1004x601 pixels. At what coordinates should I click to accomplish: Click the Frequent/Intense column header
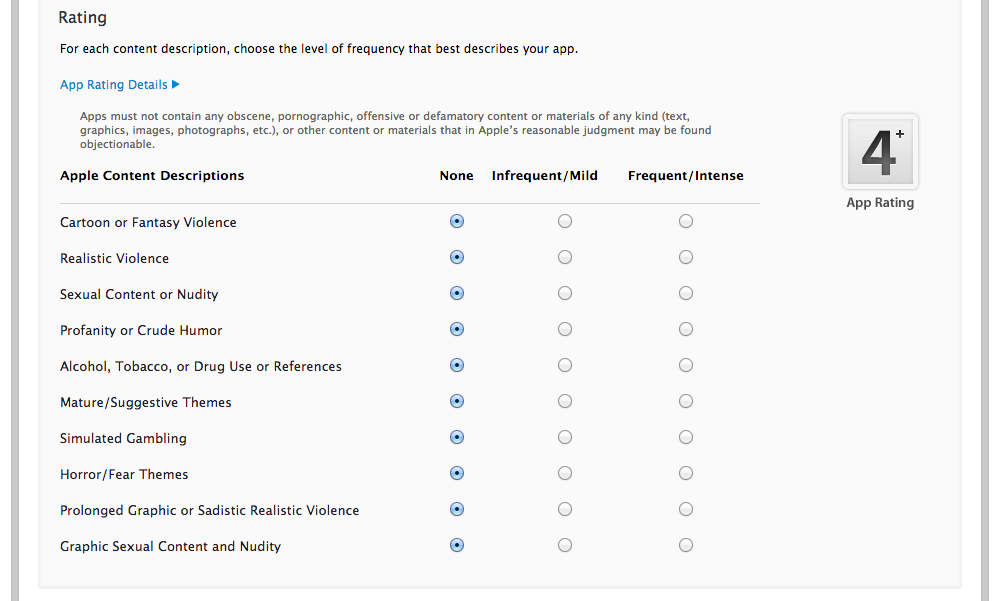(x=685, y=175)
